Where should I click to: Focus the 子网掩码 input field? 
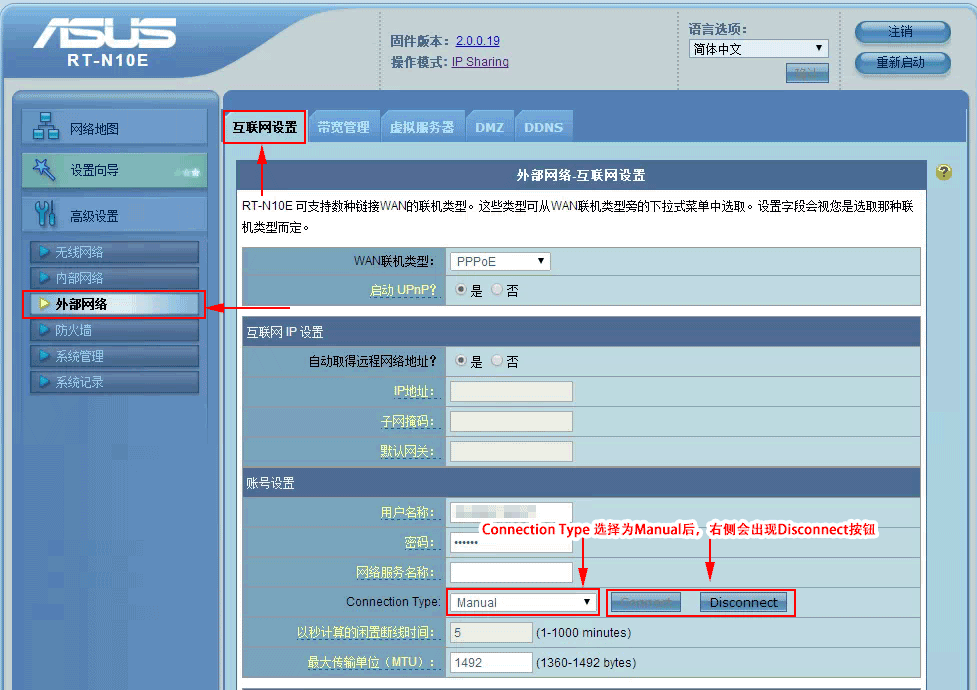[x=511, y=421]
